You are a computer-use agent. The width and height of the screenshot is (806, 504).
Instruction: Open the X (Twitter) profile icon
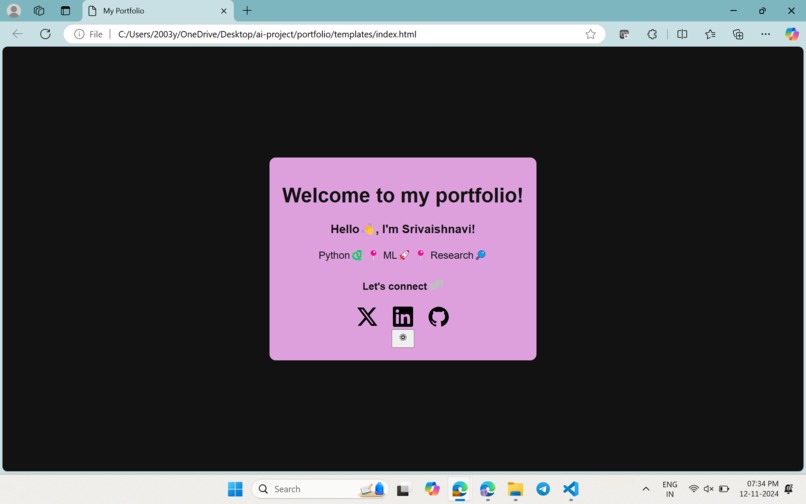click(367, 317)
